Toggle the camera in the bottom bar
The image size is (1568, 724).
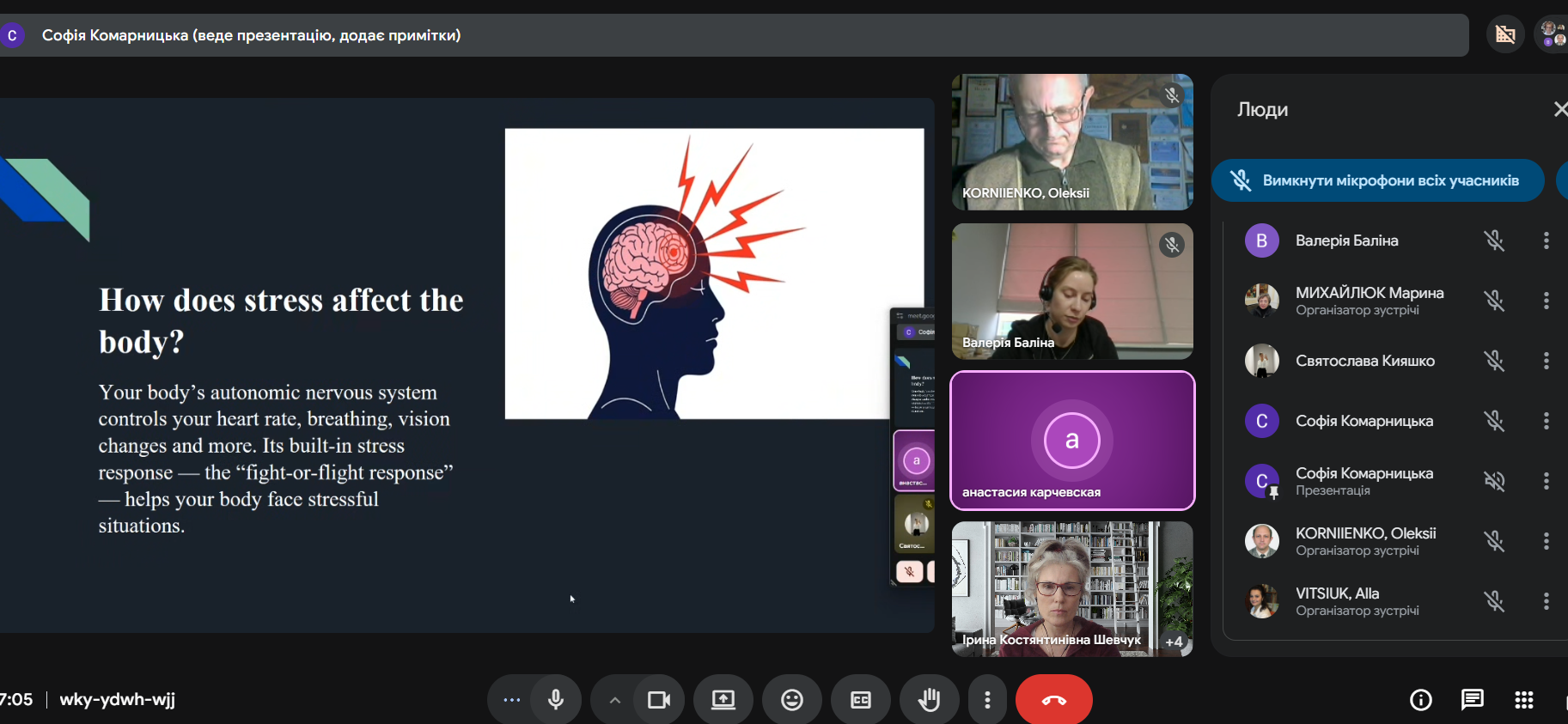pyautogui.click(x=659, y=700)
